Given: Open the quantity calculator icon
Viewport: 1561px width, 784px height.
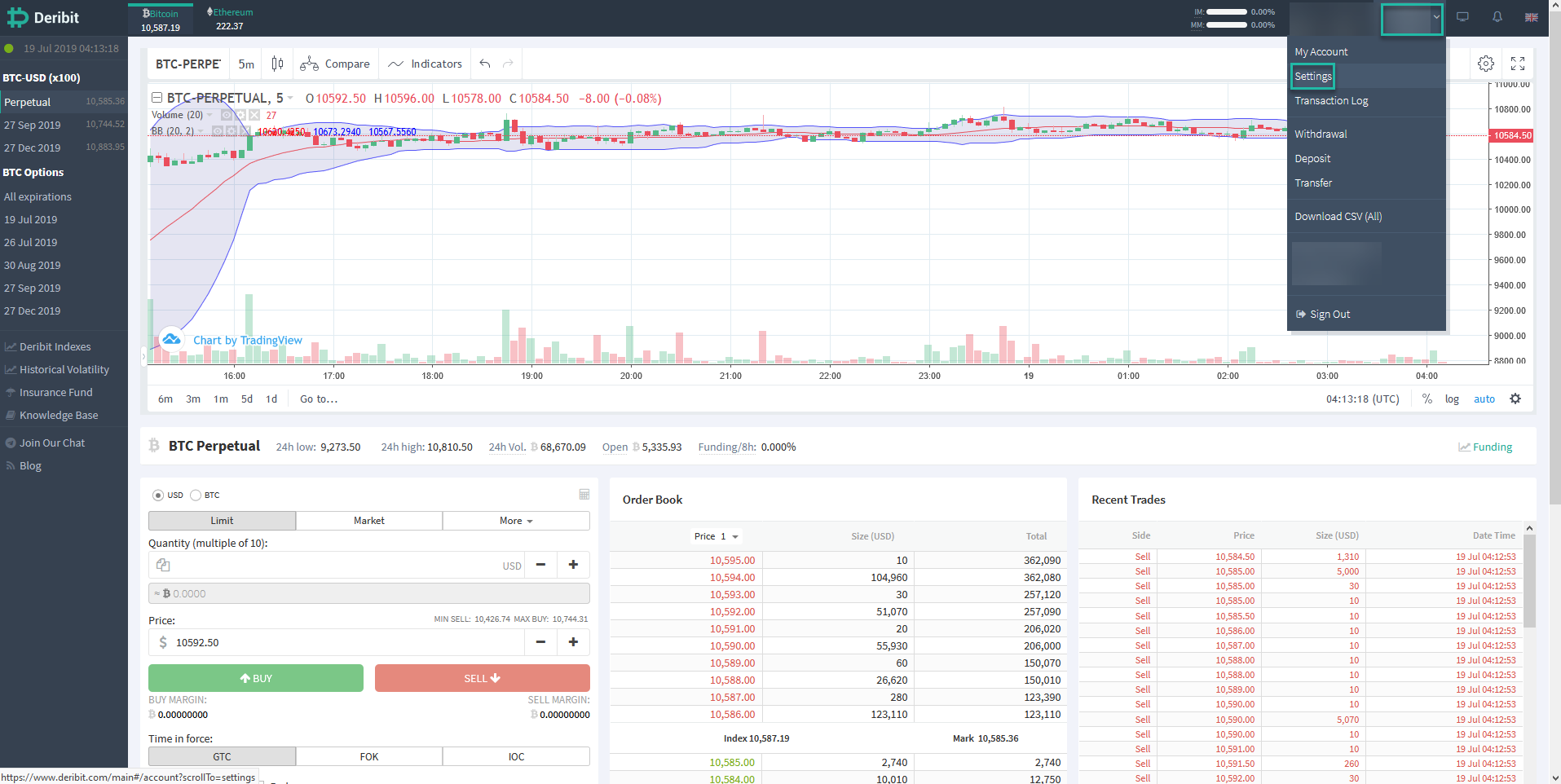Looking at the screenshot, I should pyautogui.click(x=584, y=494).
